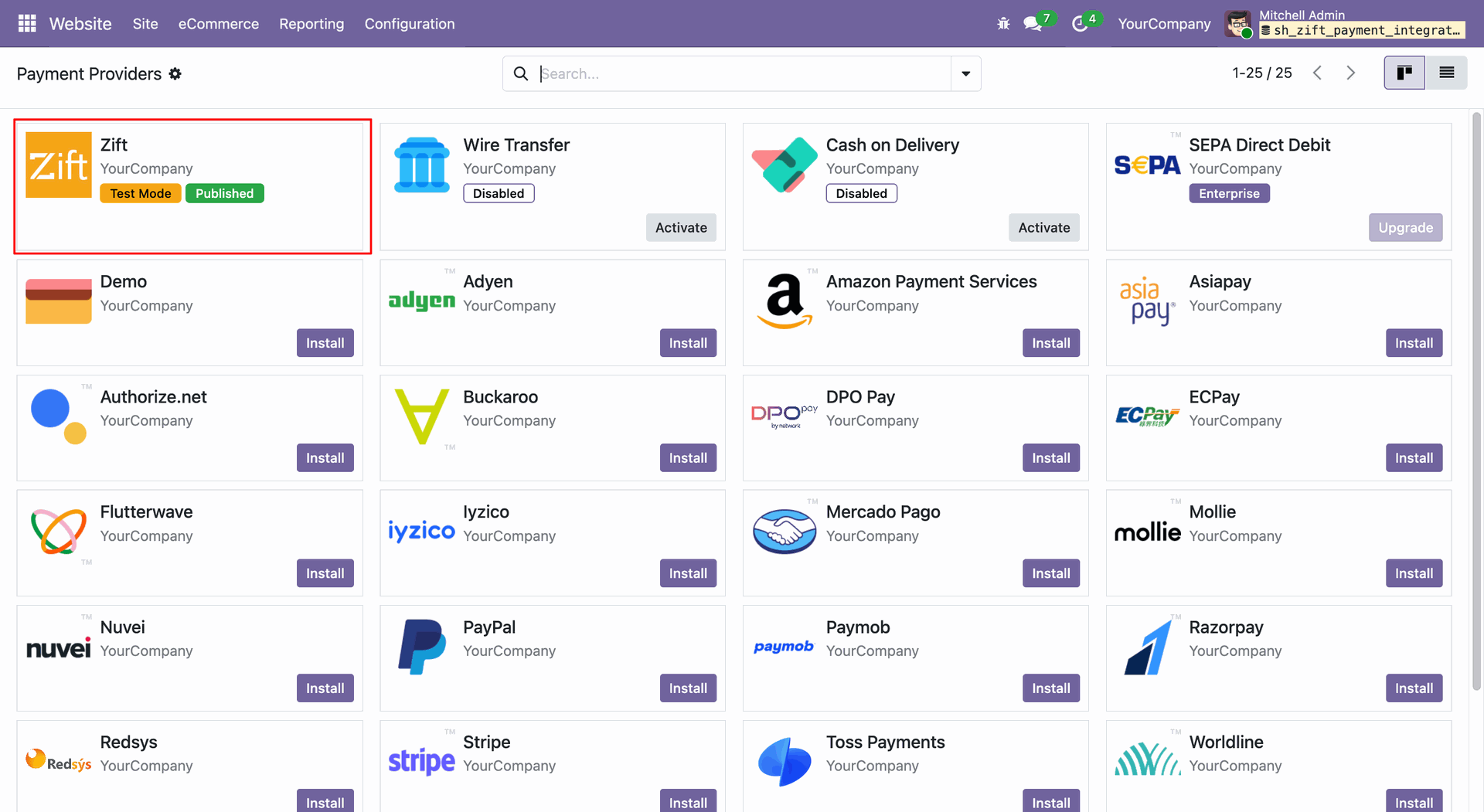Click the Payment Providers gear icon

[x=175, y=73]
